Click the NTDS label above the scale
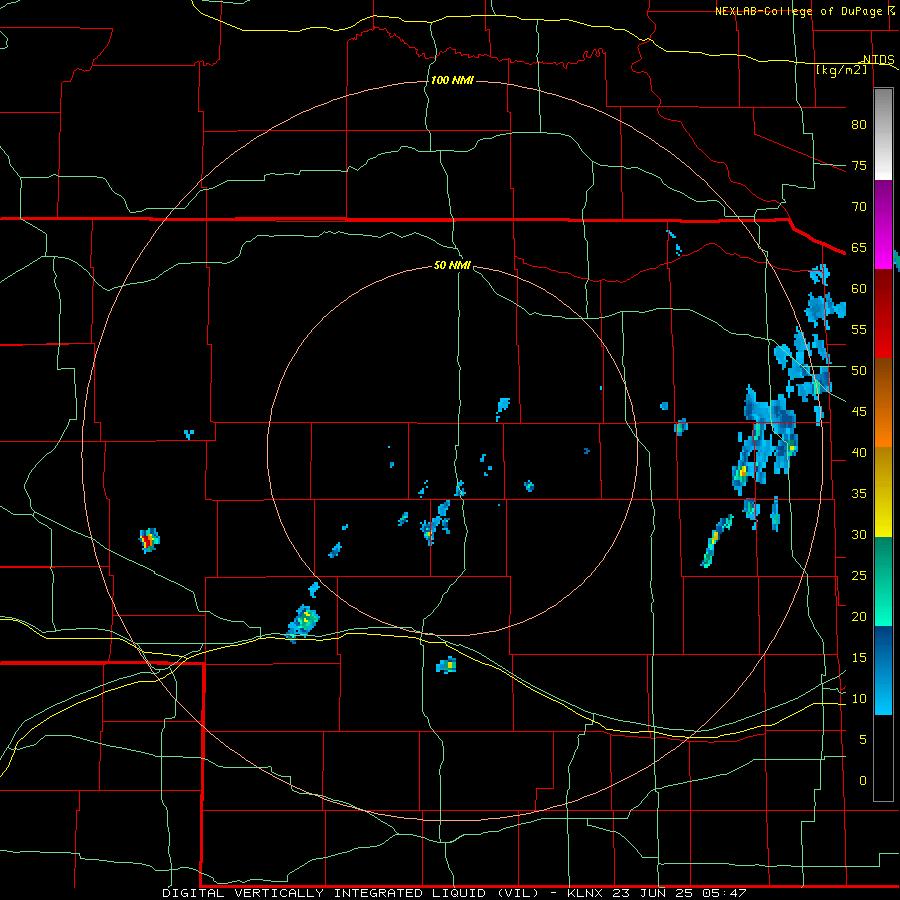The height and width of the screenshot is (900, 900). coord(879,60)
